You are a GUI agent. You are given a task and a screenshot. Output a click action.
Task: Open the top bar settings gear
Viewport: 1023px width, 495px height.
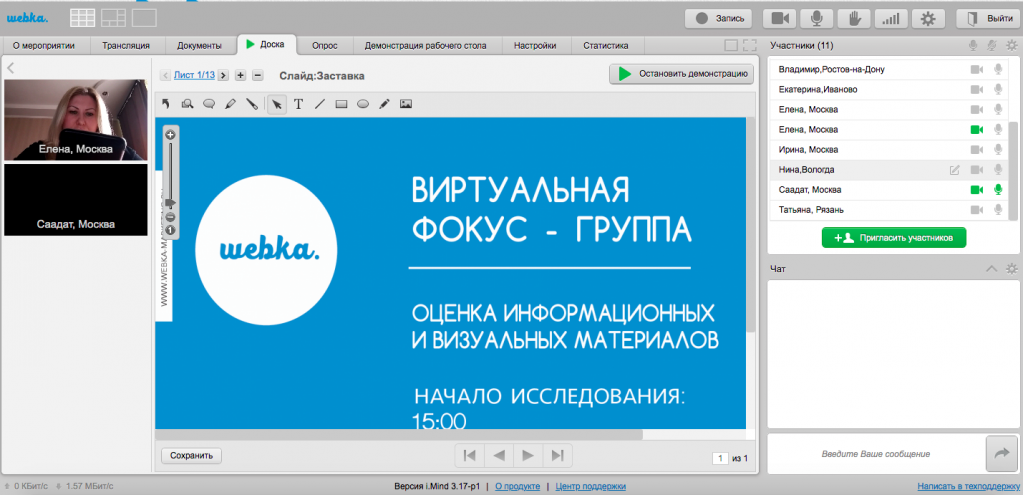coord(928,19)
